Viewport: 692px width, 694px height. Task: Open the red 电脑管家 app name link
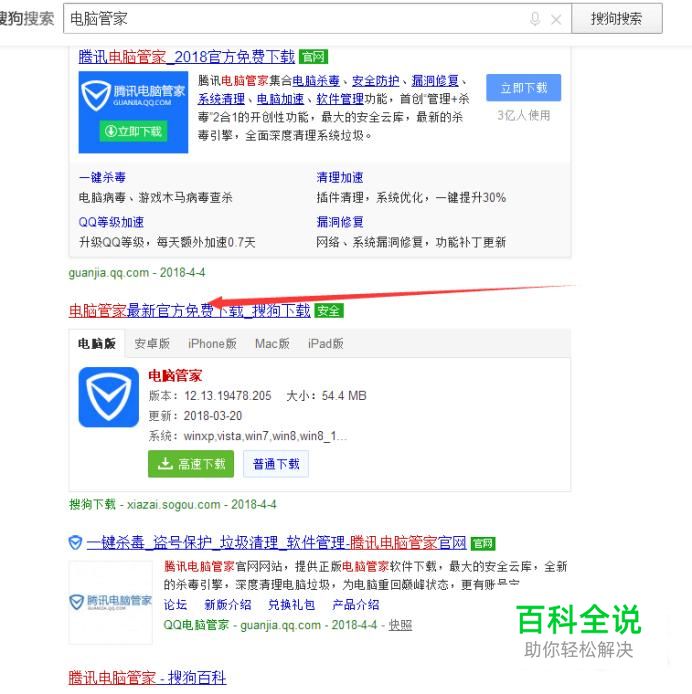pos(175,375)
